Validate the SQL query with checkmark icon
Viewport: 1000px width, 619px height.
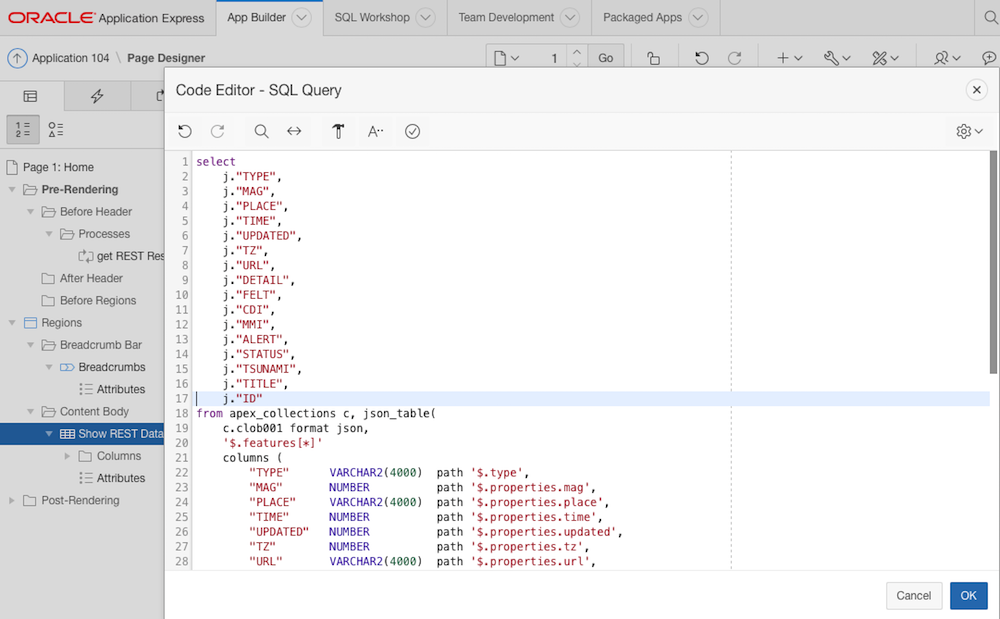coord(412,131)
